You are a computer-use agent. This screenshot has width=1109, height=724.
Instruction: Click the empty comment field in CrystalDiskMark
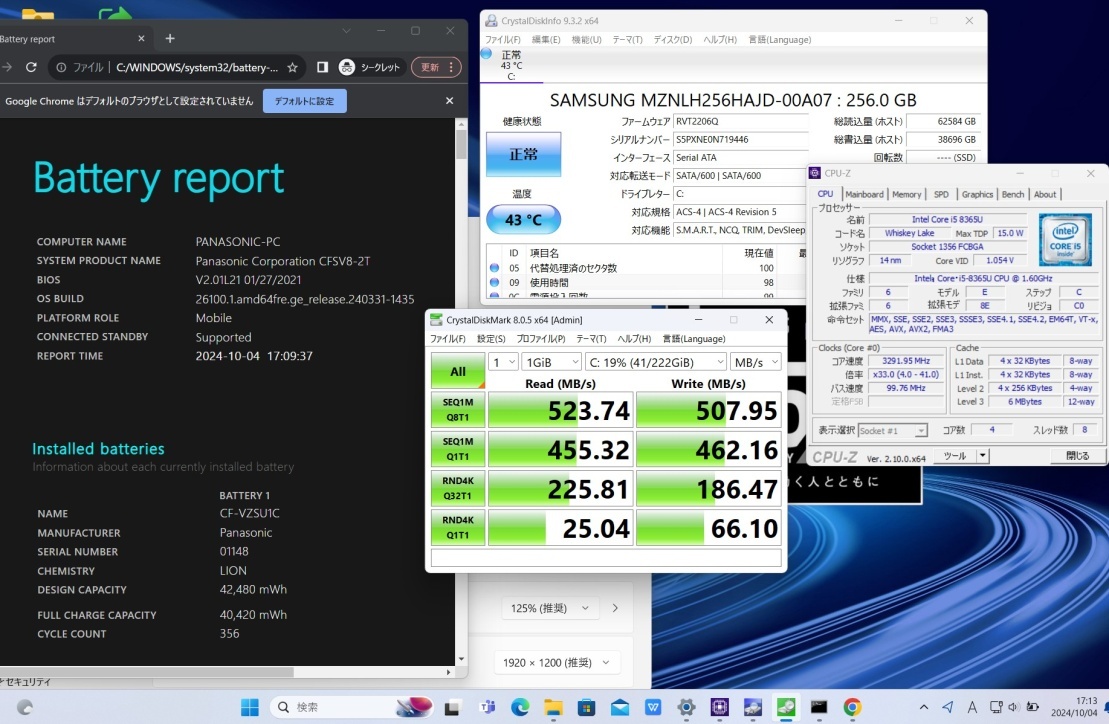click(606, 558)
